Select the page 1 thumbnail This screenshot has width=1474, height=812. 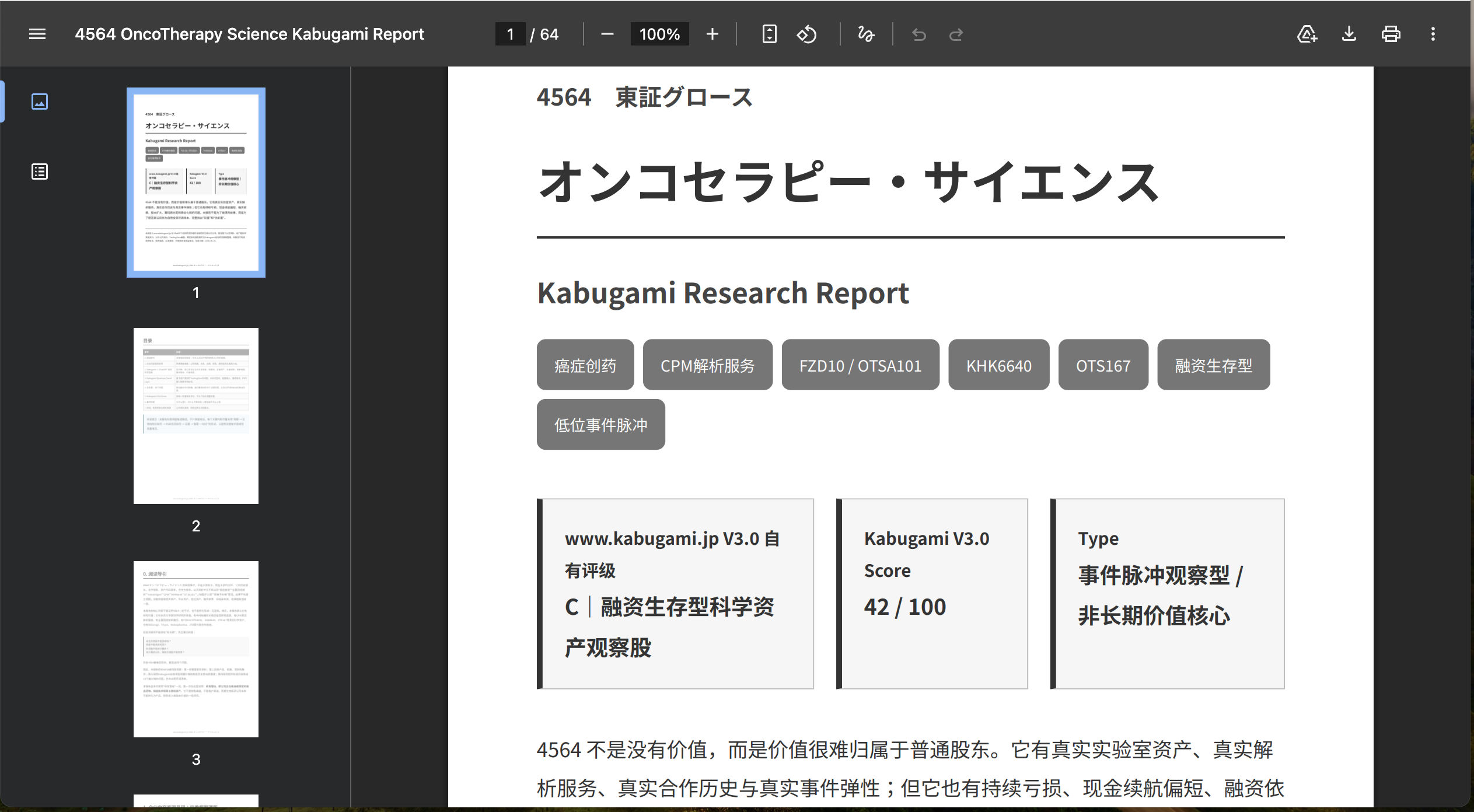[x=196, y=183]
